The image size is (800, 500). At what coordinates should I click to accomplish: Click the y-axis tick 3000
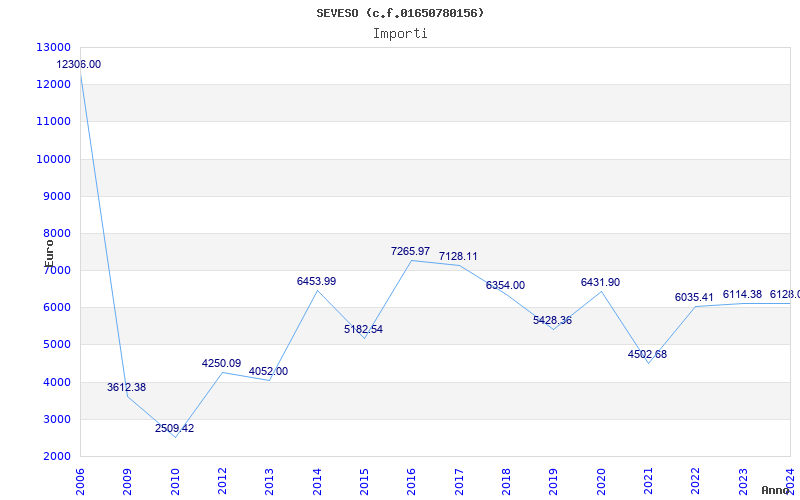[x=56, y=420]
